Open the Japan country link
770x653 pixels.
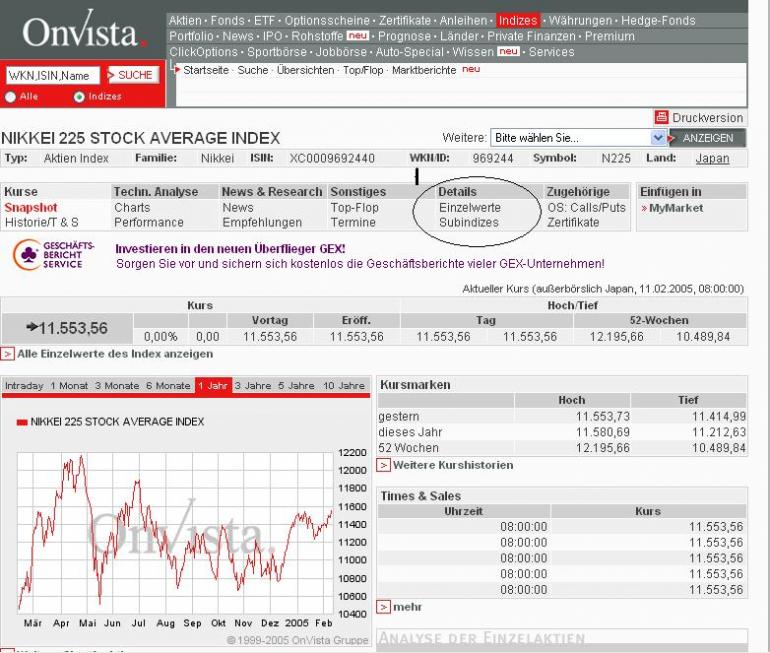click(712, 158)
